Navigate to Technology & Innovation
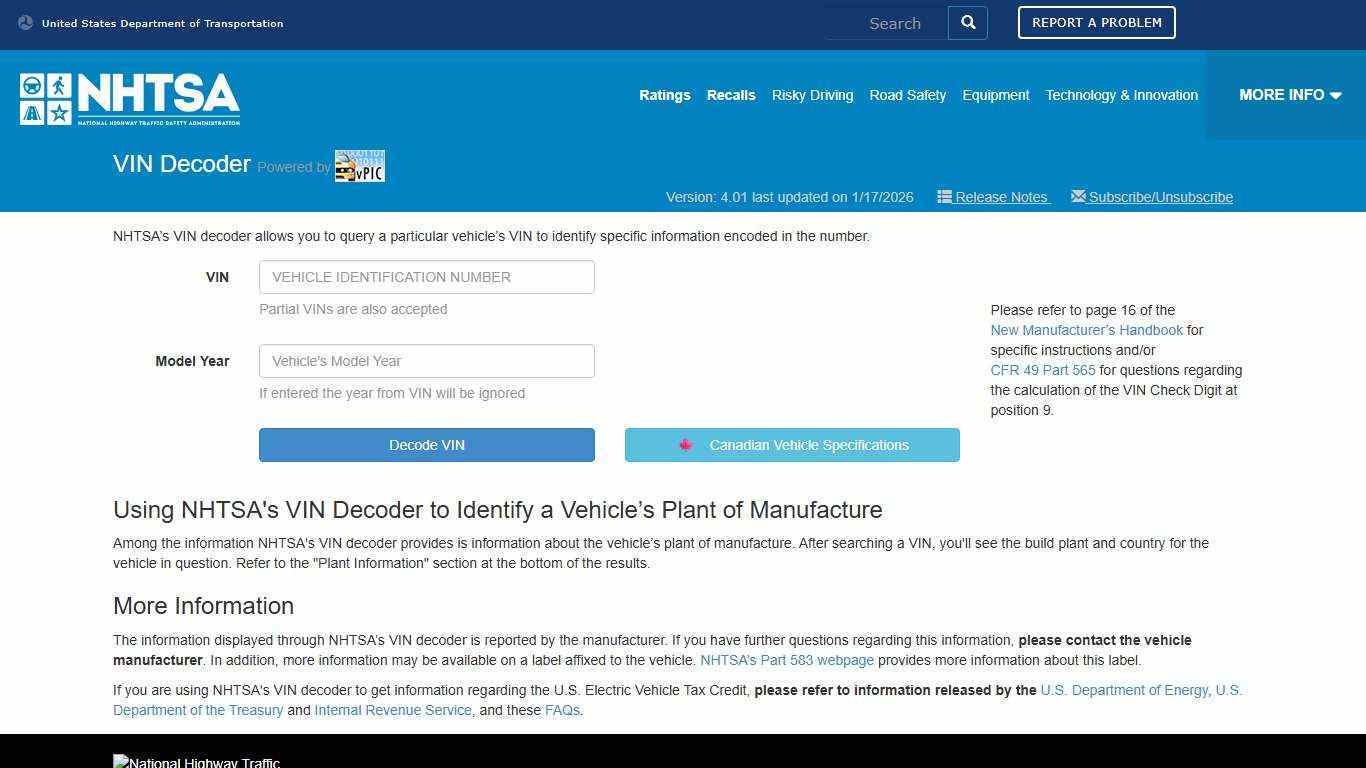This screenshot has height=768, width=1366. (x=1121, y=95)
